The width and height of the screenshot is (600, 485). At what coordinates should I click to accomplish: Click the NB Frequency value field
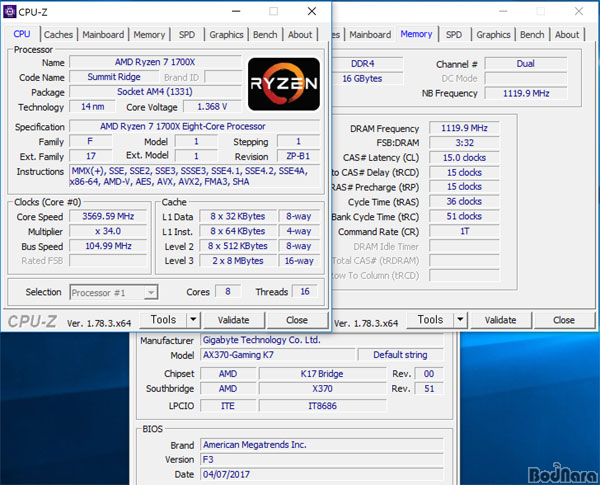[x=526, y=93]
